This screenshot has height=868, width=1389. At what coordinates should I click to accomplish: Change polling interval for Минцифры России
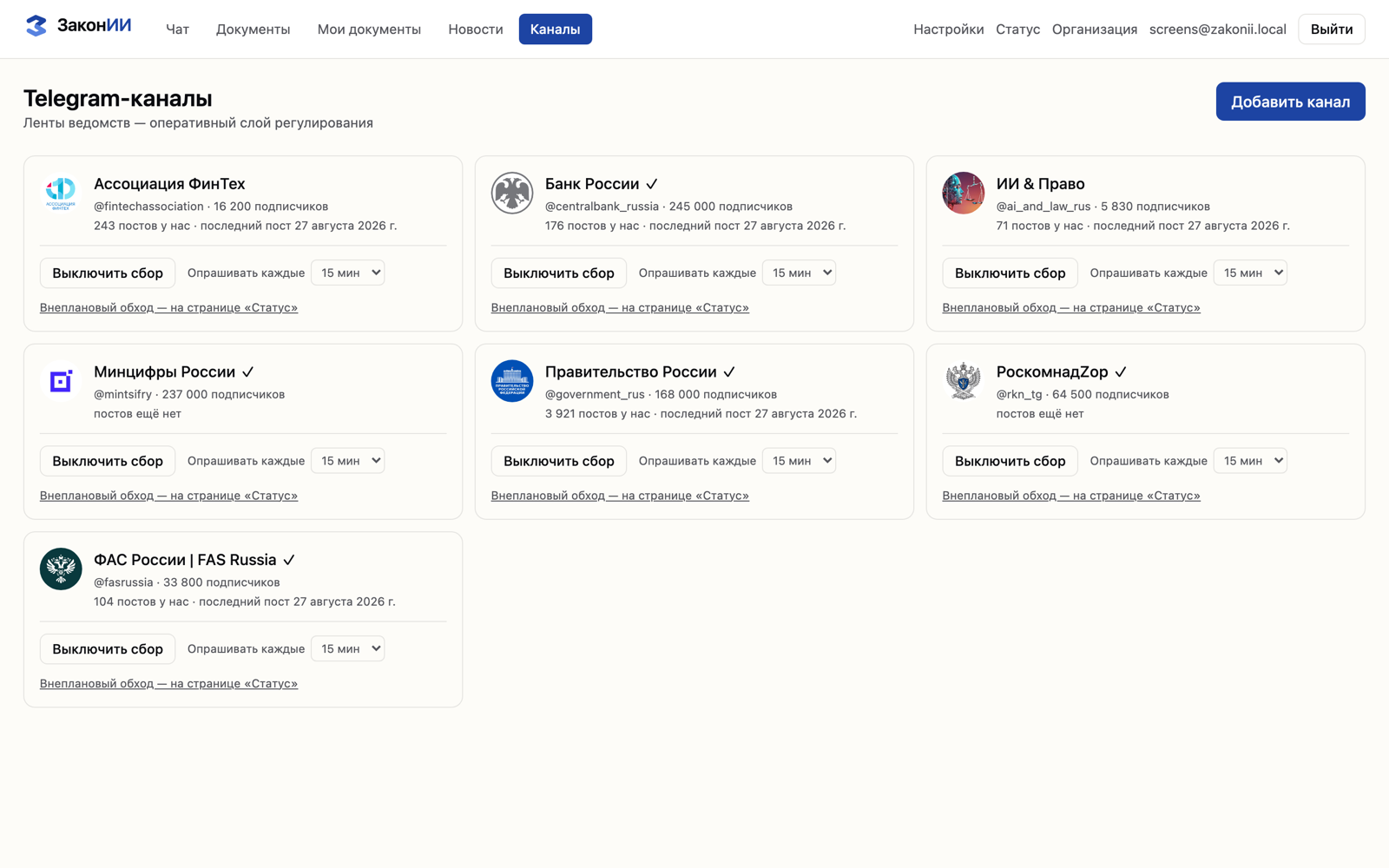(x=348, y=461)
